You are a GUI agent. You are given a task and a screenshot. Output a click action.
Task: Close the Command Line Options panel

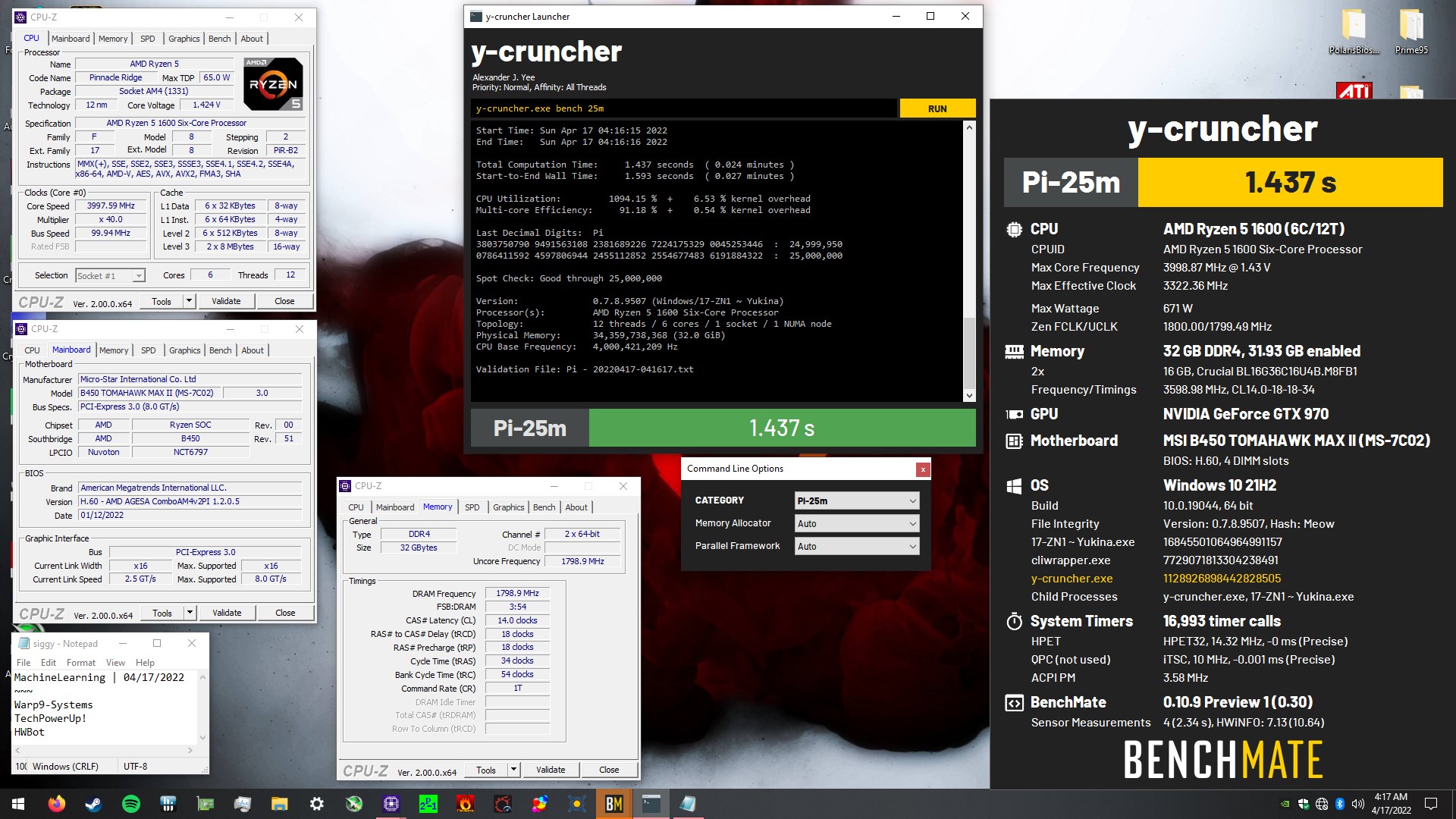923,469
